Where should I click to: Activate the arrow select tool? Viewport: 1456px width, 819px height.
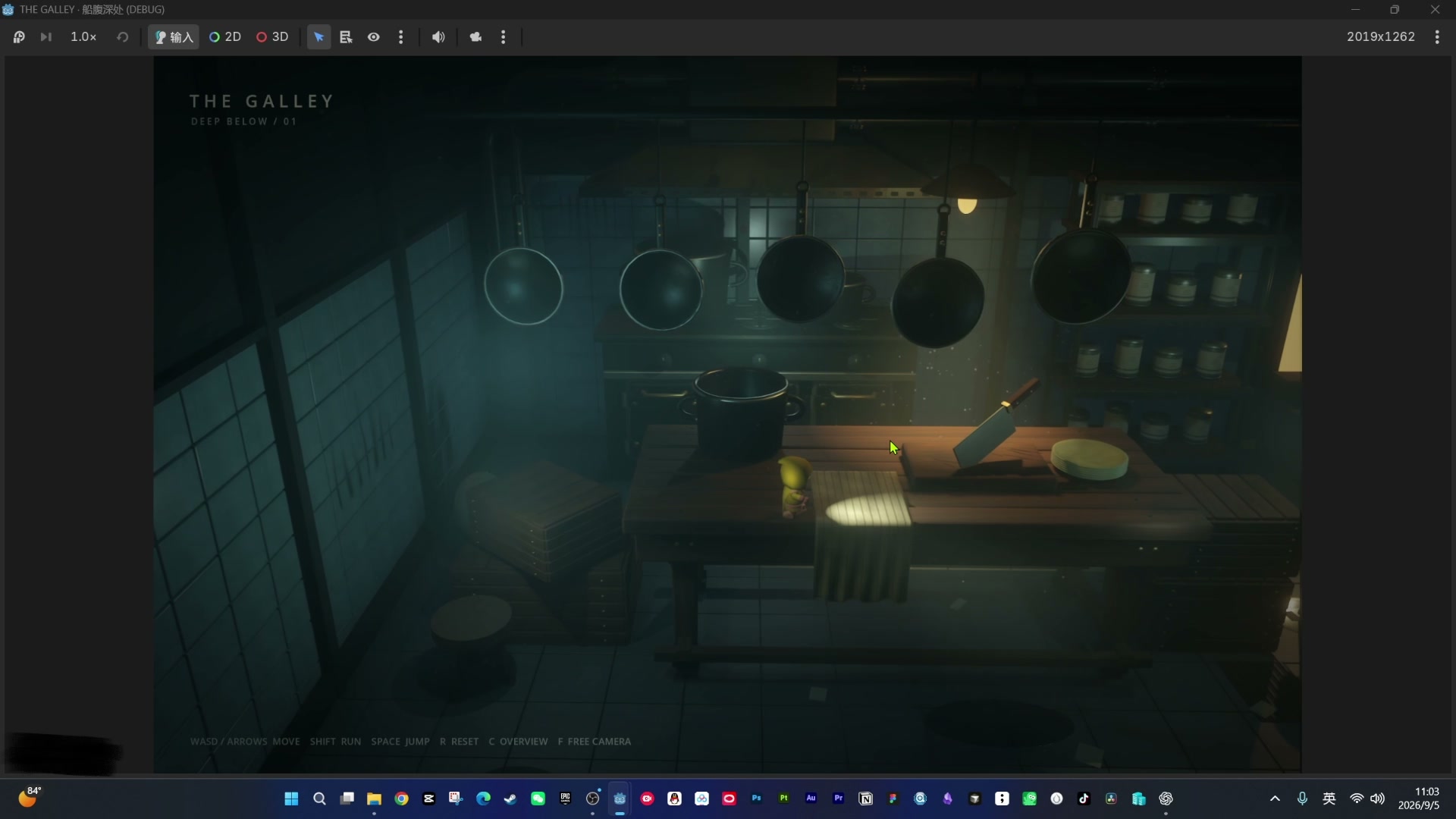point(319,36)
